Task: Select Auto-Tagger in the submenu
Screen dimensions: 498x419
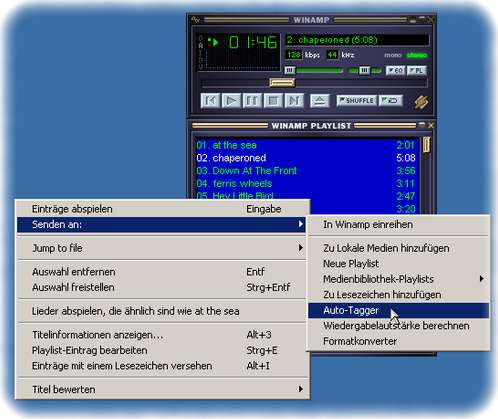Action: pos(398,310)
